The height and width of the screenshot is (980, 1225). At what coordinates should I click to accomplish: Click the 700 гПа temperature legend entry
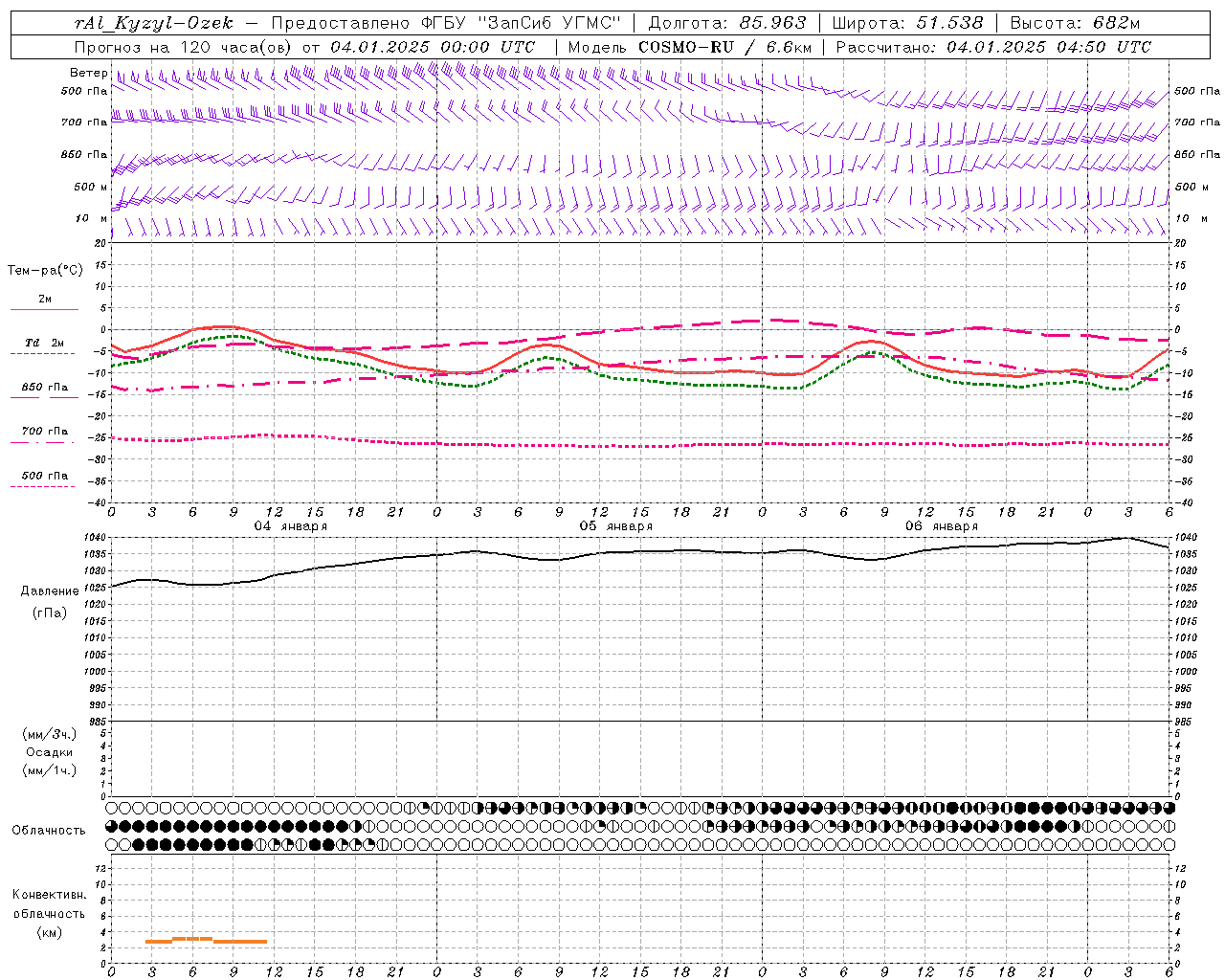pos(45,432)
